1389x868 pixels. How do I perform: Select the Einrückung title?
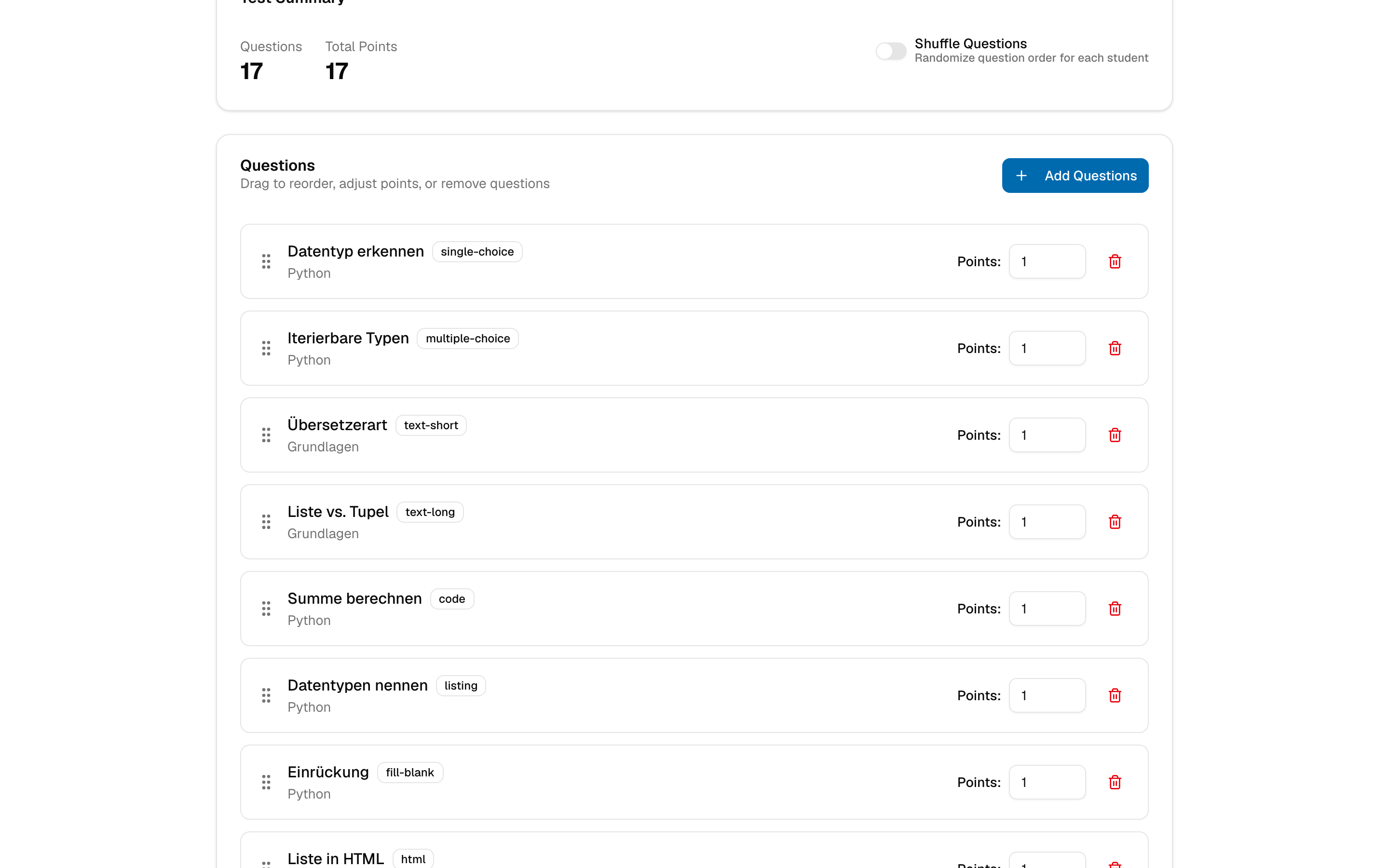pos(328,772)
